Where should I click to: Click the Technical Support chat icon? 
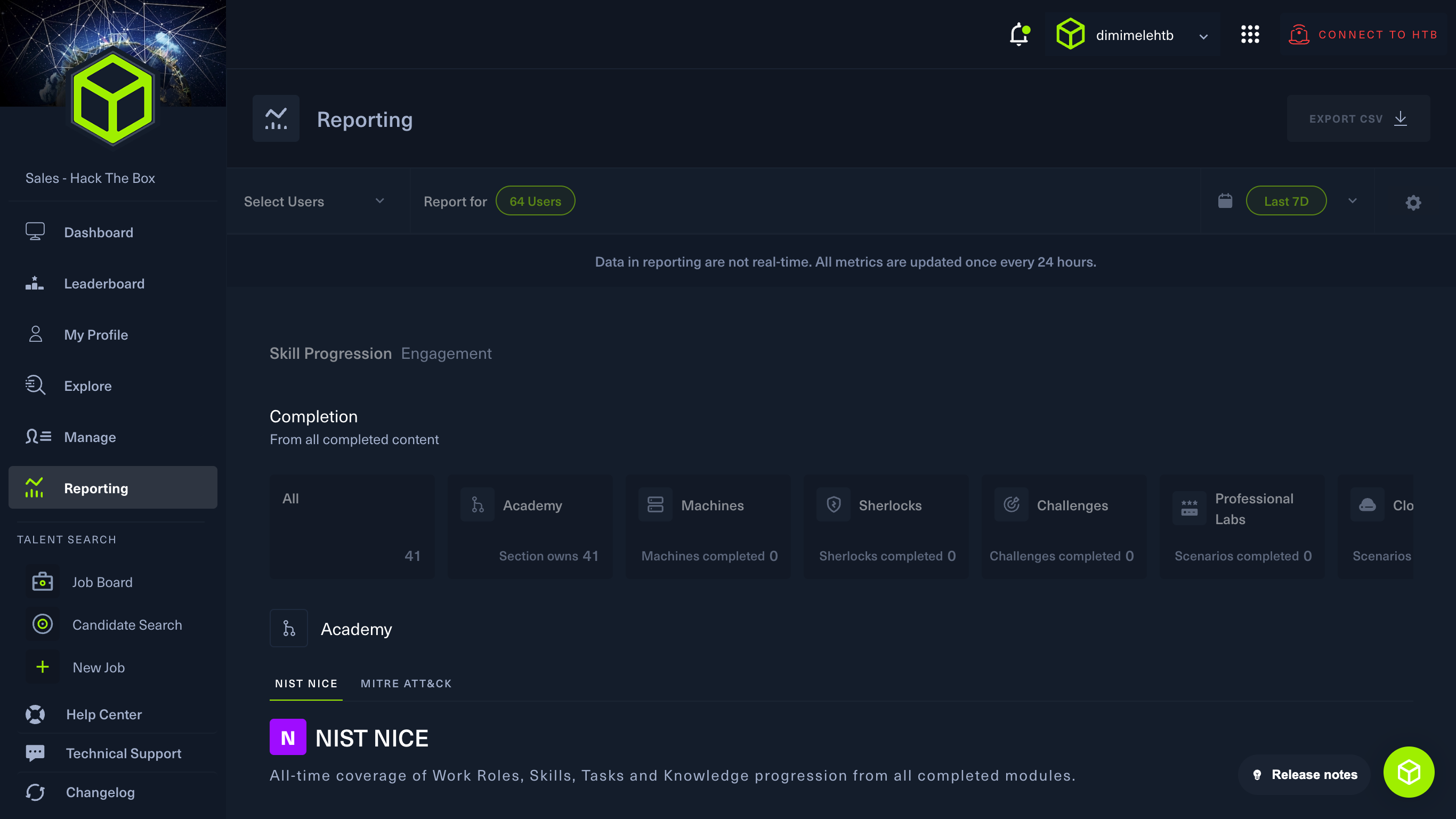[35, 753]
